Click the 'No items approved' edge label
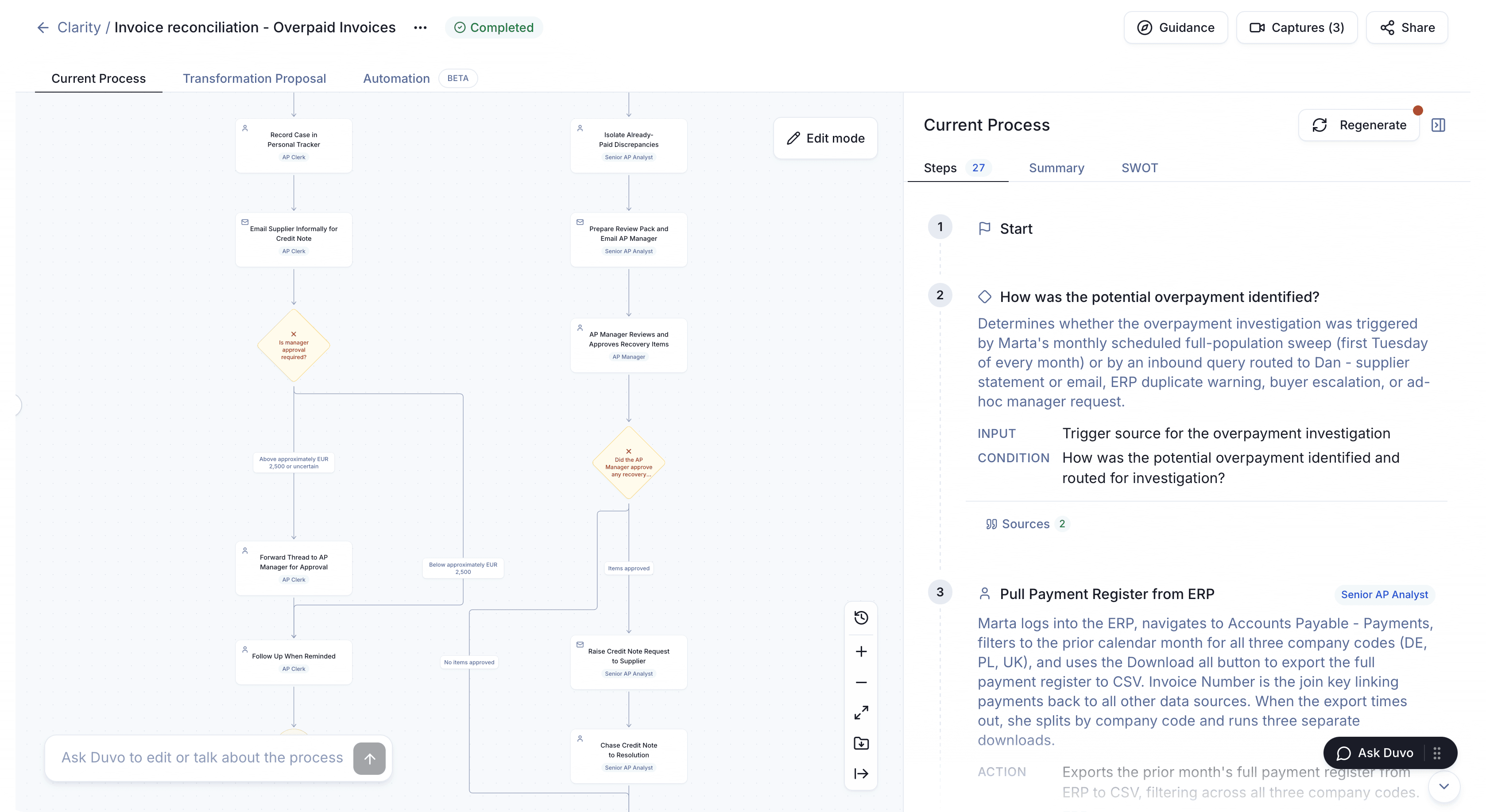Viewport: 1486px width, 812px height. 469,663
